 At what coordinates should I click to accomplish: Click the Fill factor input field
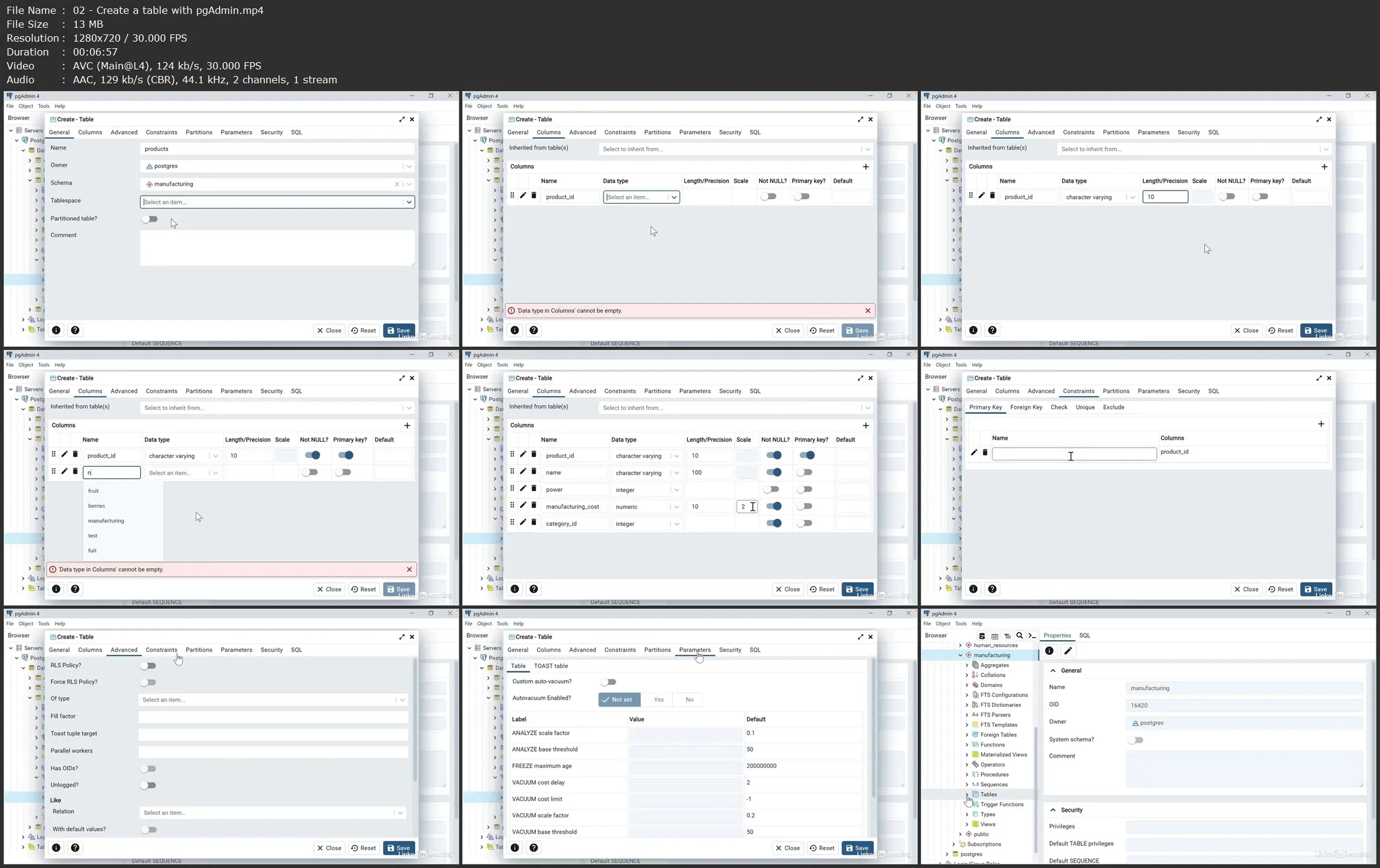point(273,717)
